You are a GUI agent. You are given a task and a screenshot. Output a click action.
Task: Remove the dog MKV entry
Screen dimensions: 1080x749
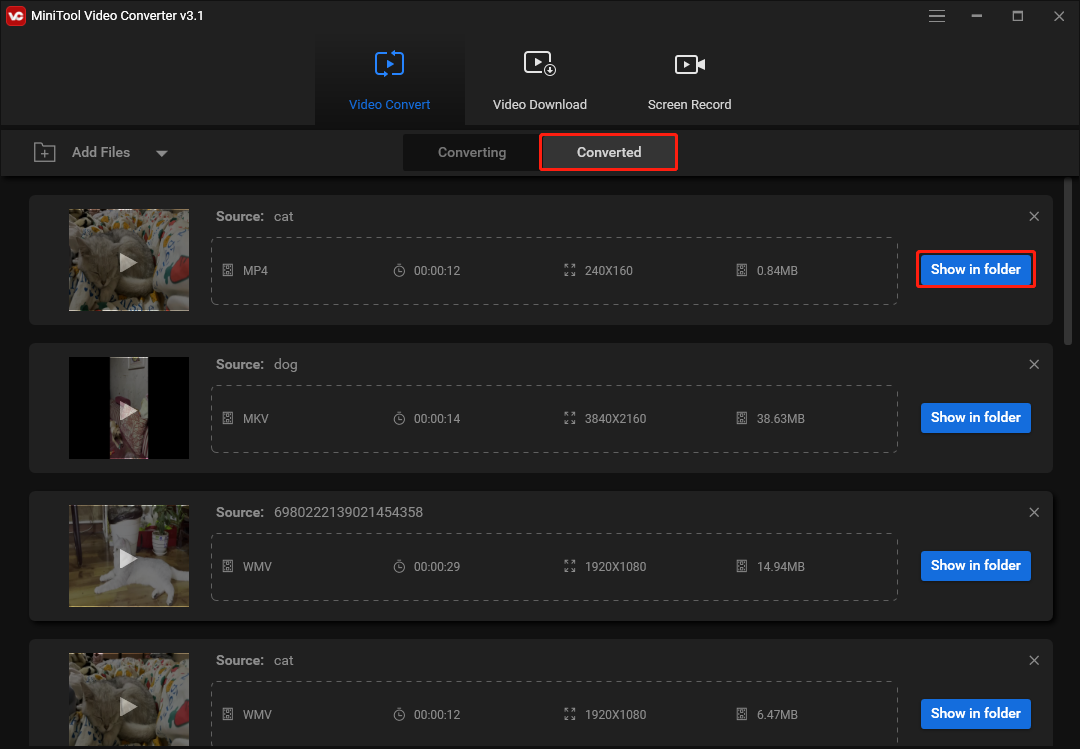[x=1034, y=365]
